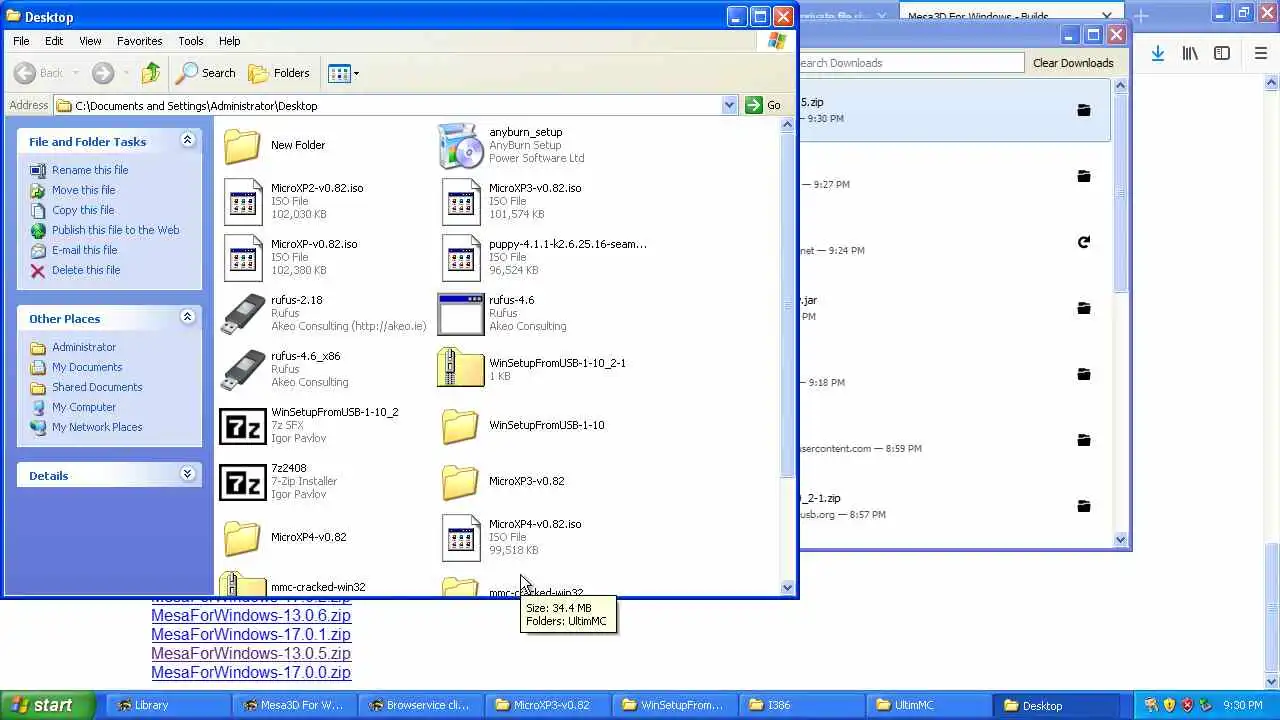Select the rufus-2.18 USB drive icon

click(x=243, y=314)
